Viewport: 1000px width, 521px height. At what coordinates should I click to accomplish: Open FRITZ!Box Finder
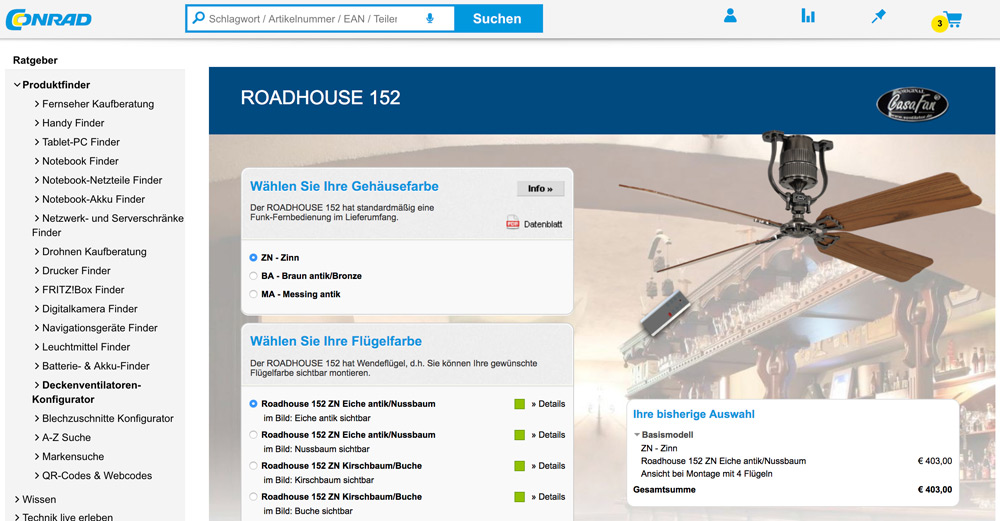(83, 290)
